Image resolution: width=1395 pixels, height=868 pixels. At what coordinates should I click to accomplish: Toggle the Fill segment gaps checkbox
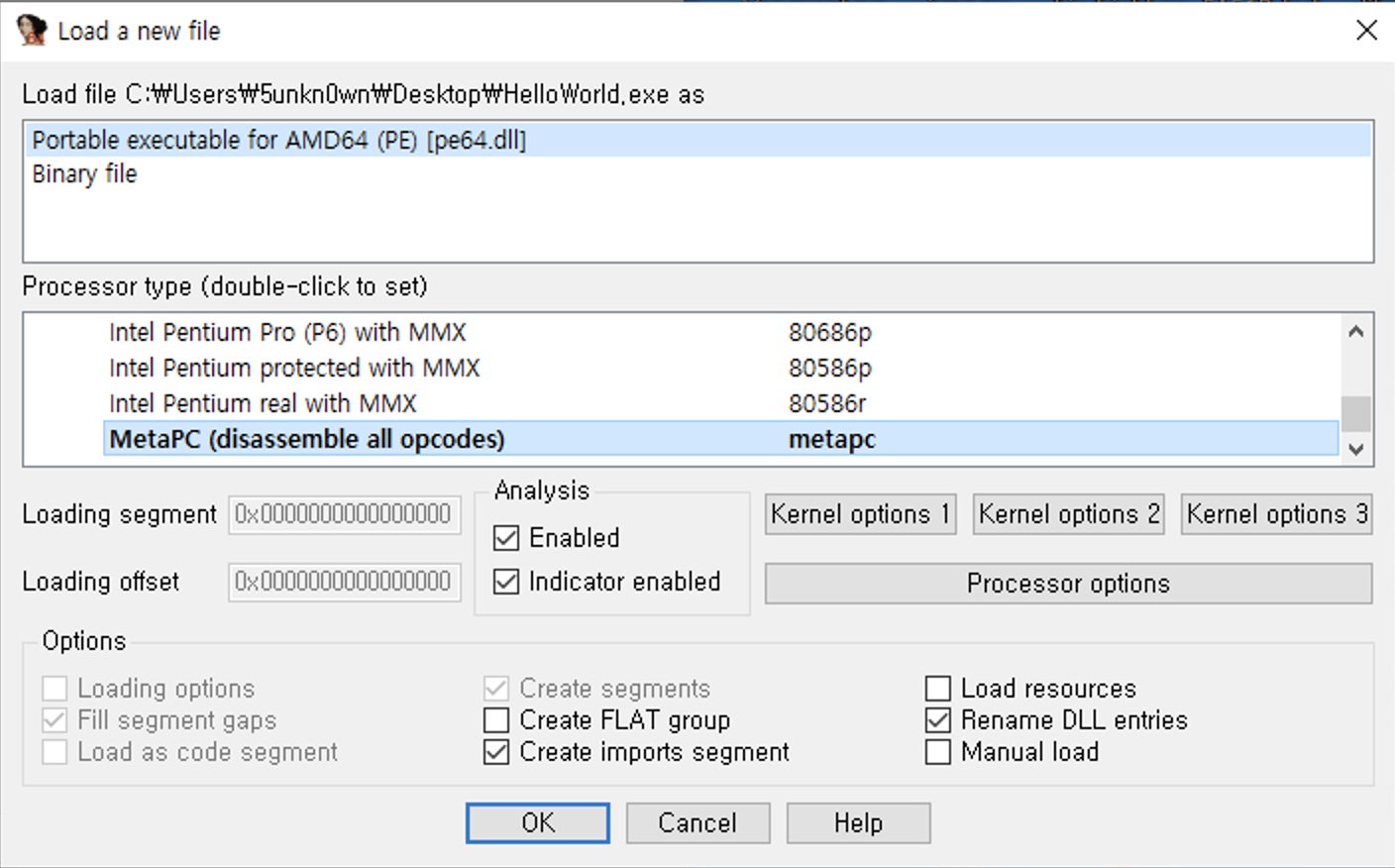click(x=55, y=720)
